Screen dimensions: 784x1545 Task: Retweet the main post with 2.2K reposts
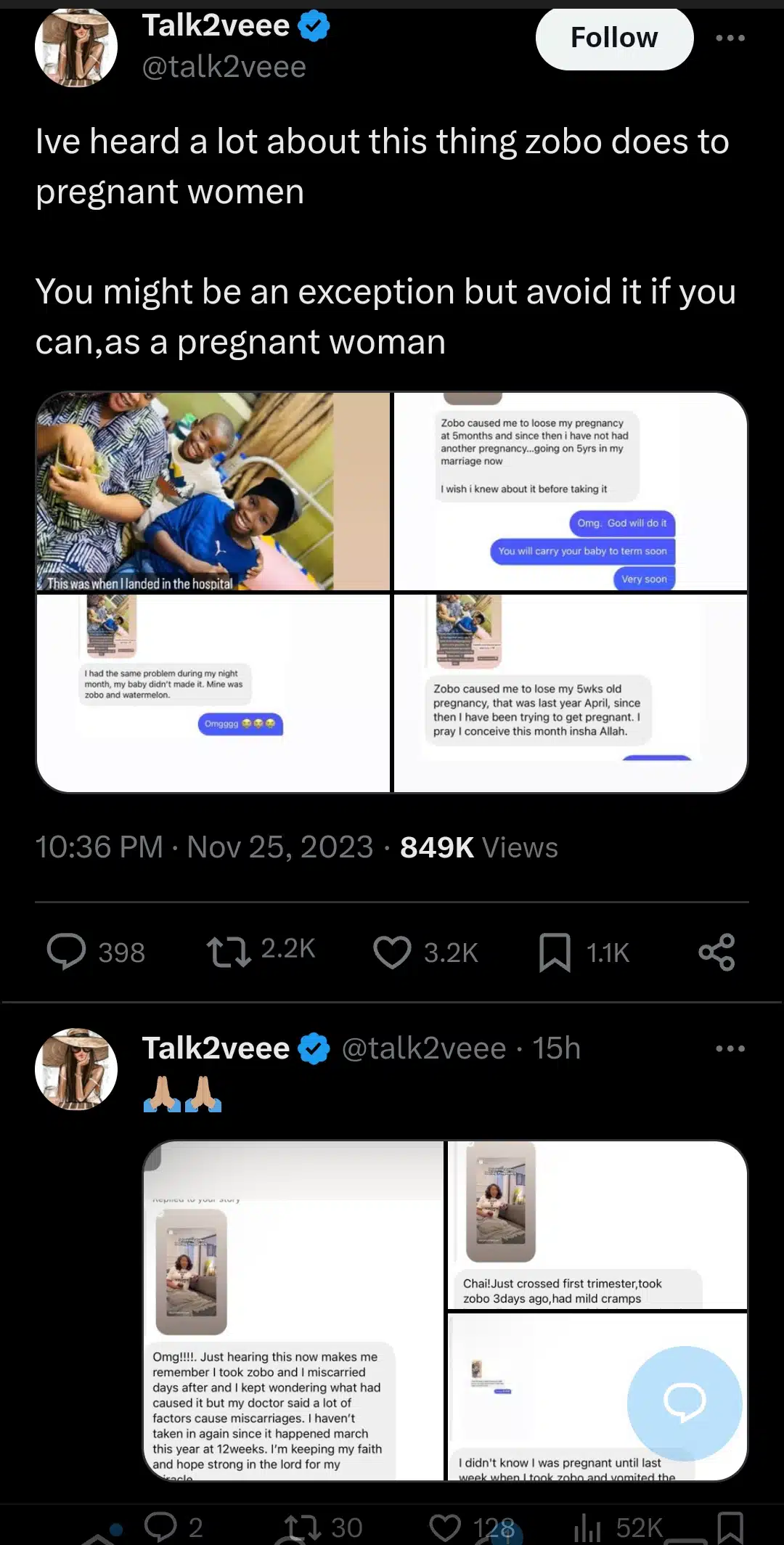click(x=229, y=952)
